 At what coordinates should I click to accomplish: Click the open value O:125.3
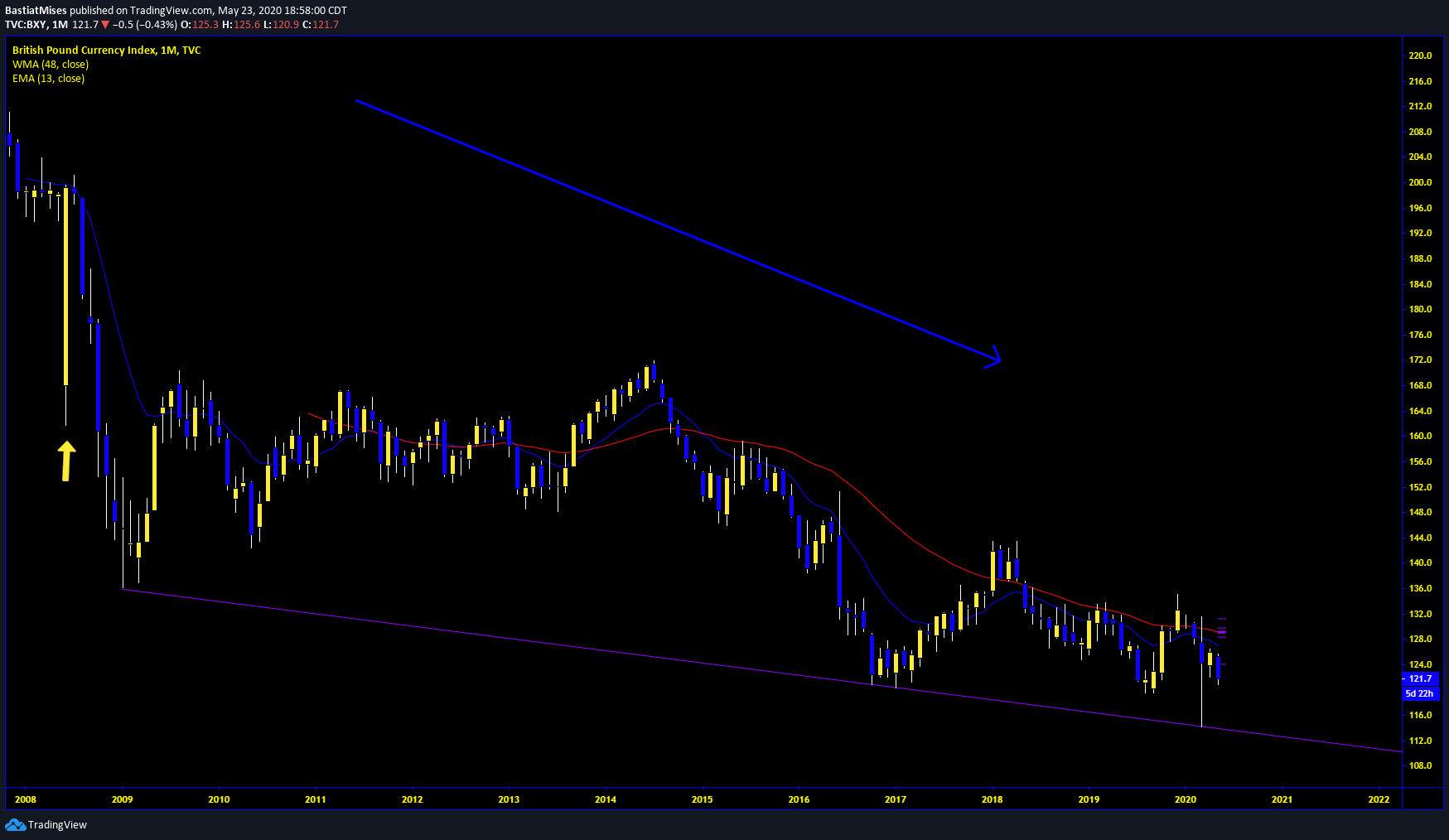(200, 25)
